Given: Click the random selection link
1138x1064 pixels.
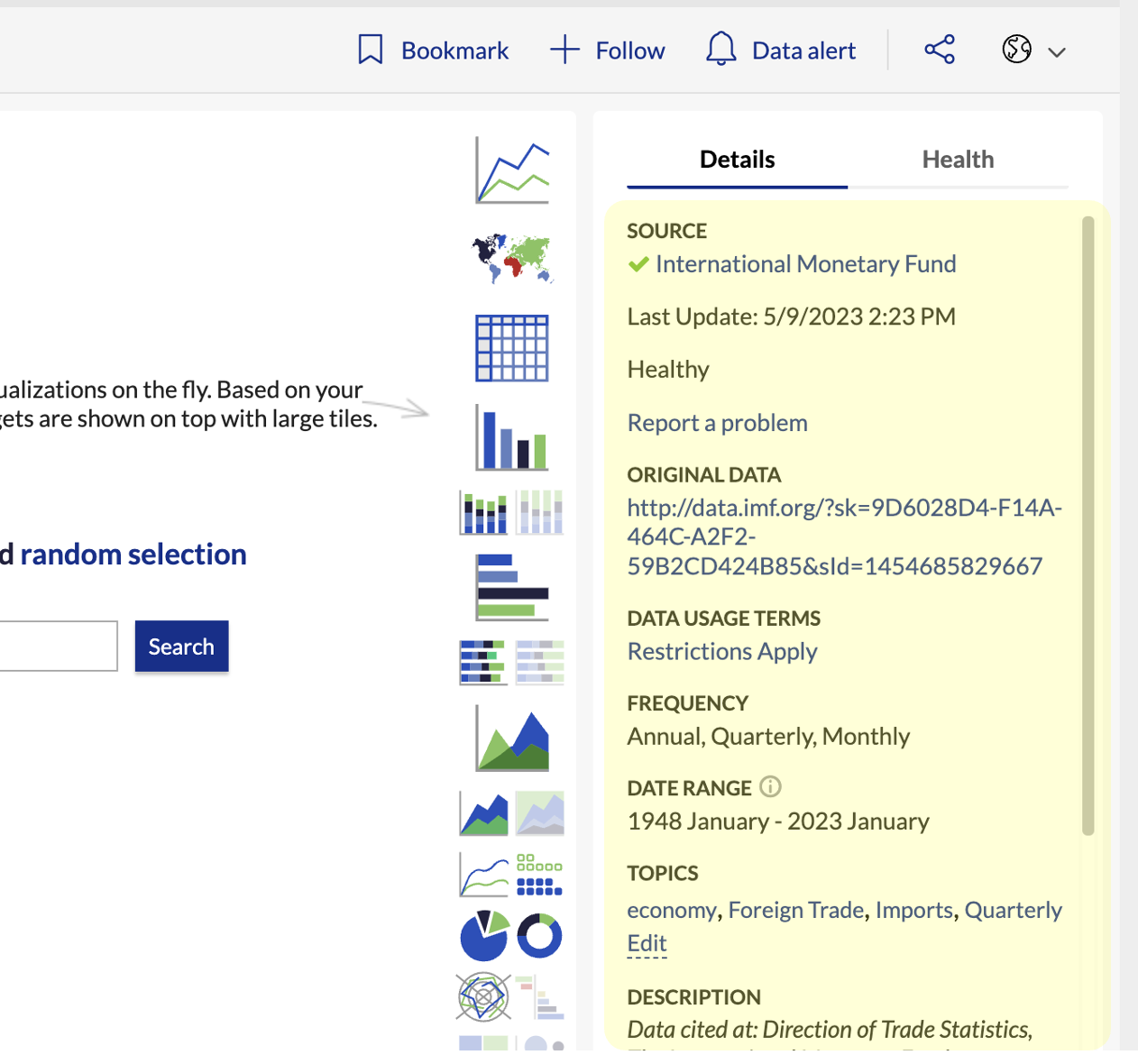Looking at the screenshot, I should click(133, 554).
